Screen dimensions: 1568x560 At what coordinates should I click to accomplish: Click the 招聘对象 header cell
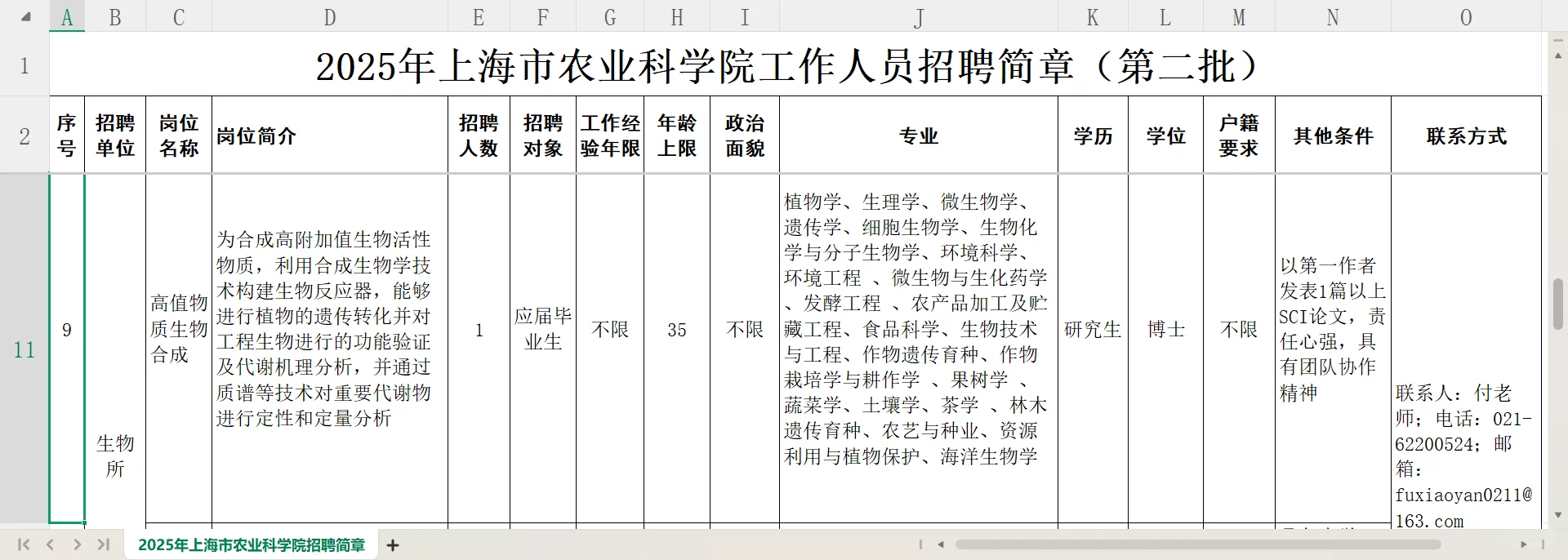tap(543, 136)
